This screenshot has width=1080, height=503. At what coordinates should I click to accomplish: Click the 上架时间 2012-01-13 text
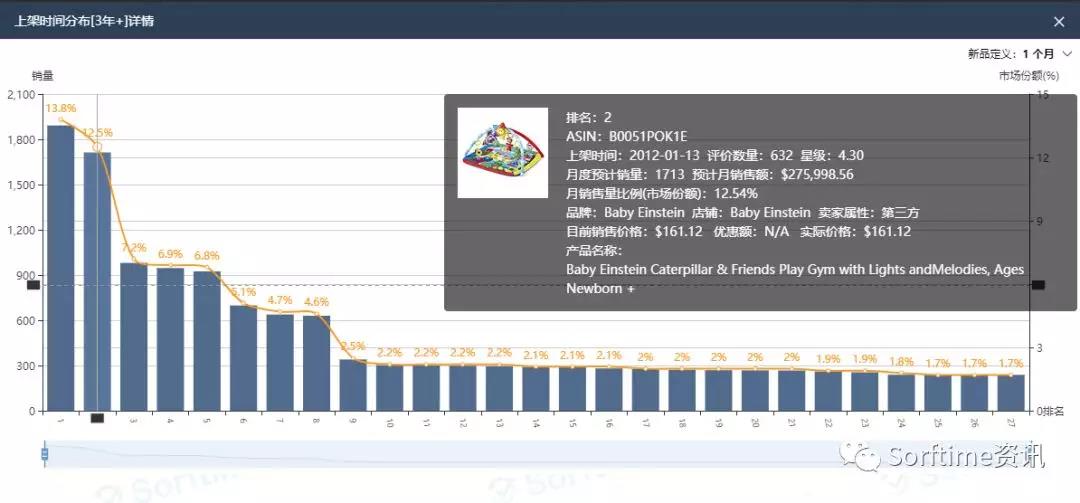(x=632, y=155)
